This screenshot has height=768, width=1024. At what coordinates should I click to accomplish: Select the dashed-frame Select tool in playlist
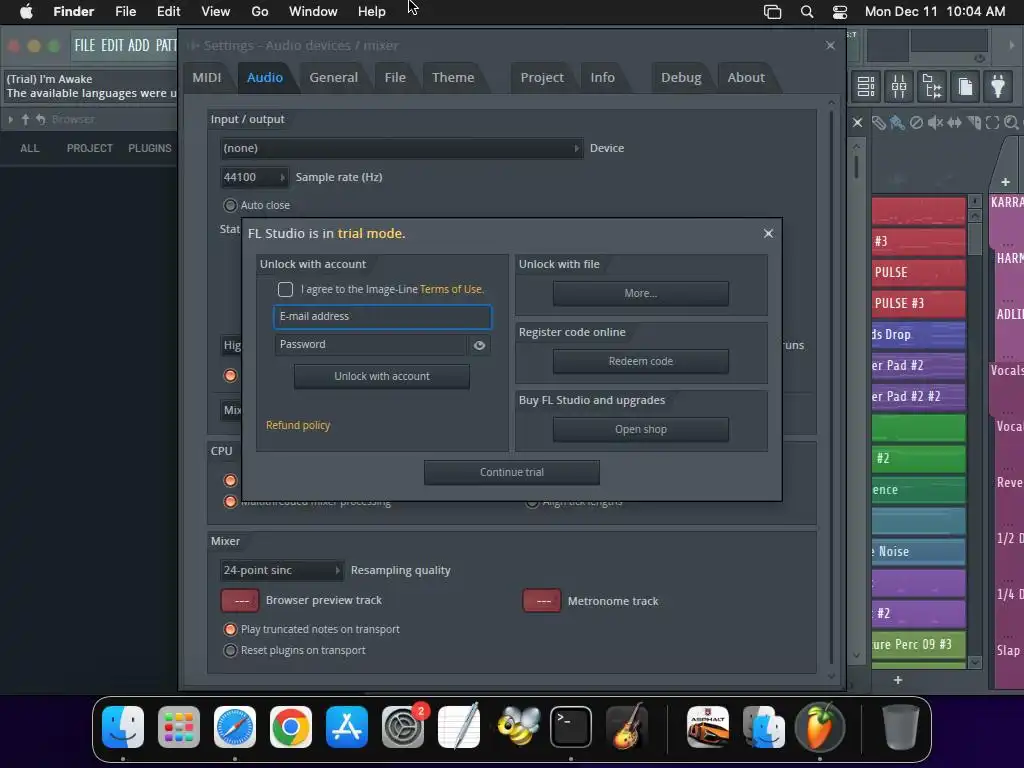point(993,123)
